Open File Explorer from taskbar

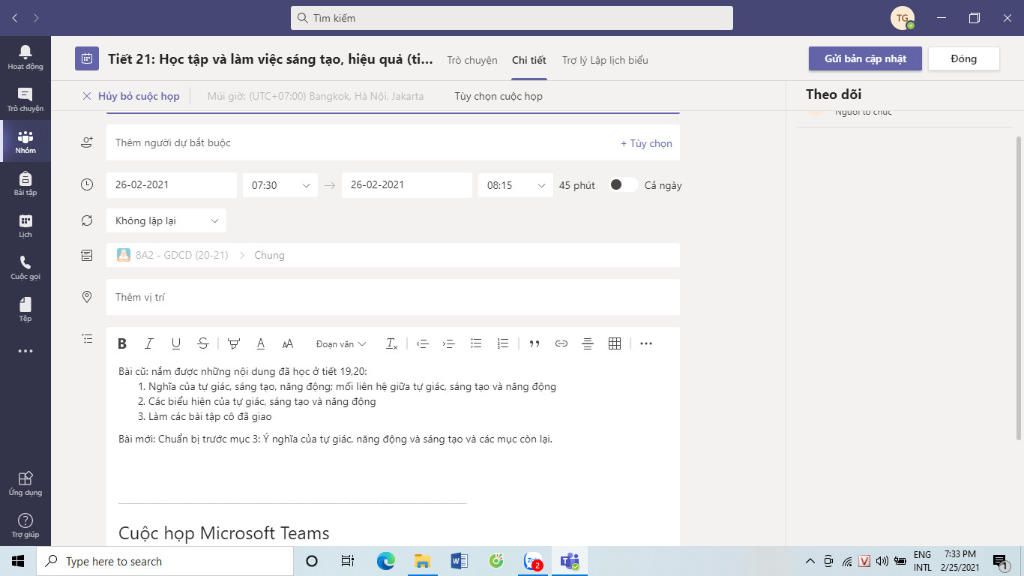422,561
